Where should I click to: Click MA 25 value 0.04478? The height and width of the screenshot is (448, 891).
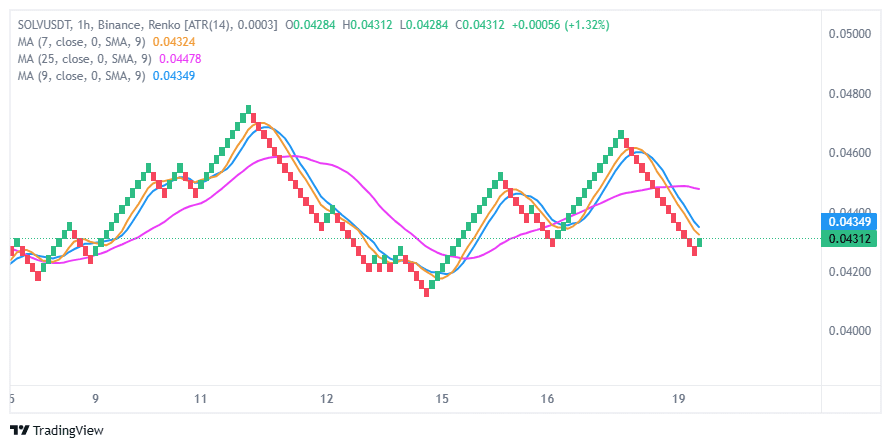pos(180,59)
